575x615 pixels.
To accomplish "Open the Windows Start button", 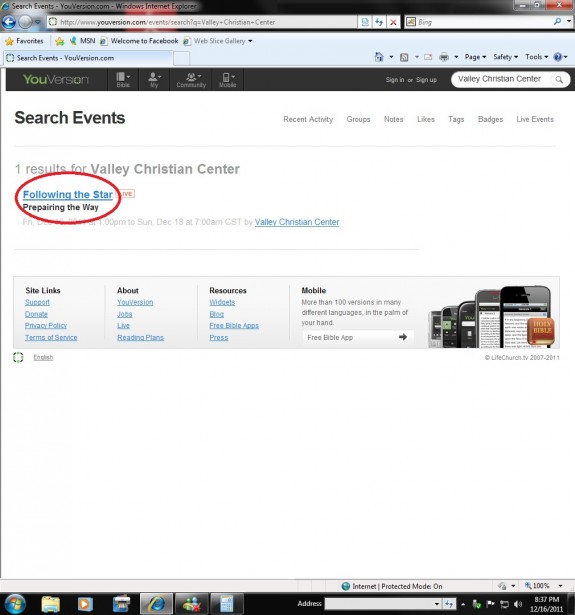I will (15, 604).
